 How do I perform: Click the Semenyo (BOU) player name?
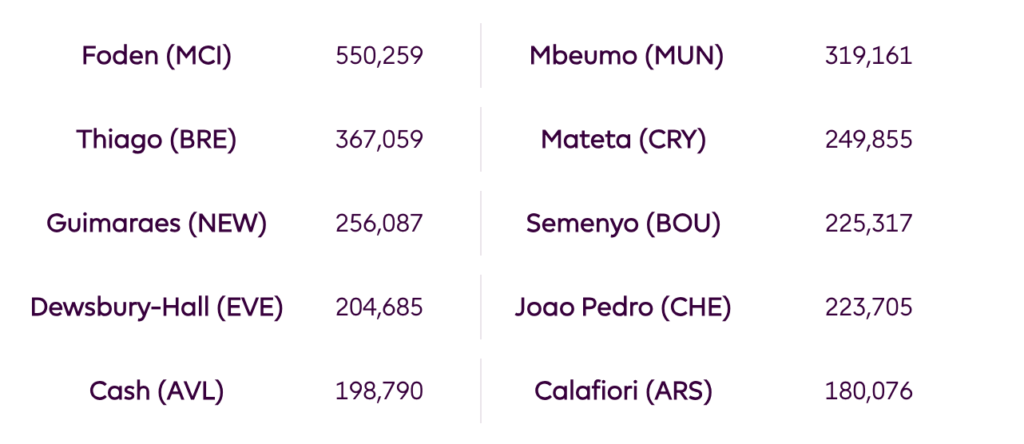[x=623, y=224]
